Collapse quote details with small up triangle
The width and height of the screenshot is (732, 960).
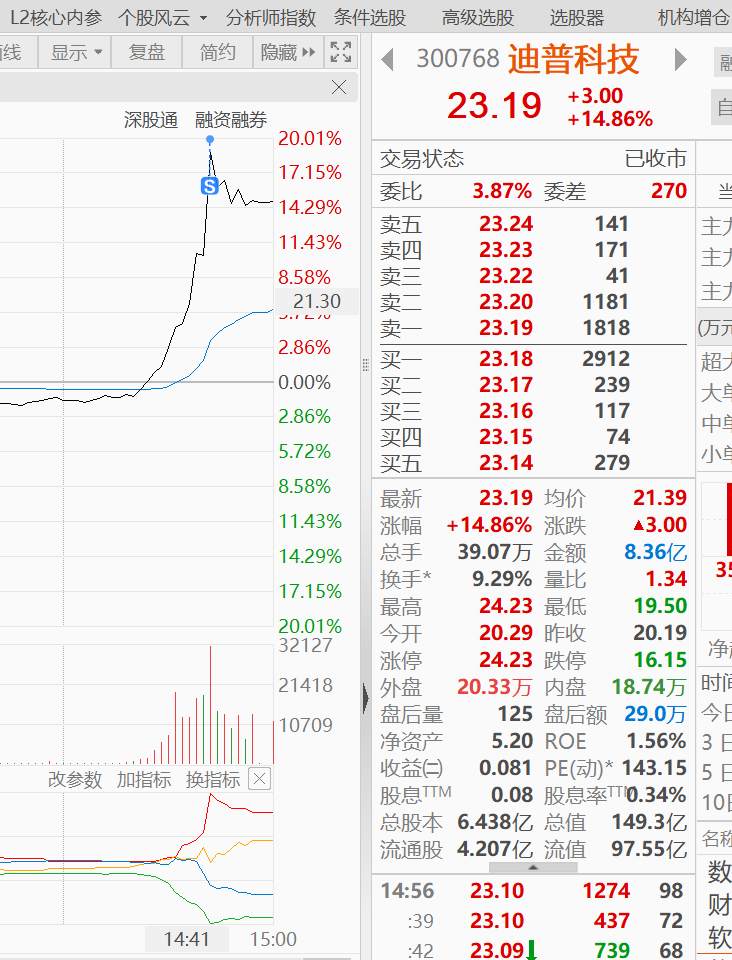533,867
